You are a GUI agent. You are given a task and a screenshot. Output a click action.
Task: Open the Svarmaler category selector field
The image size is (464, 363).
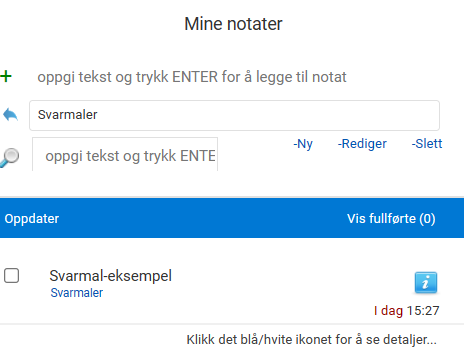tap(234, 115)
